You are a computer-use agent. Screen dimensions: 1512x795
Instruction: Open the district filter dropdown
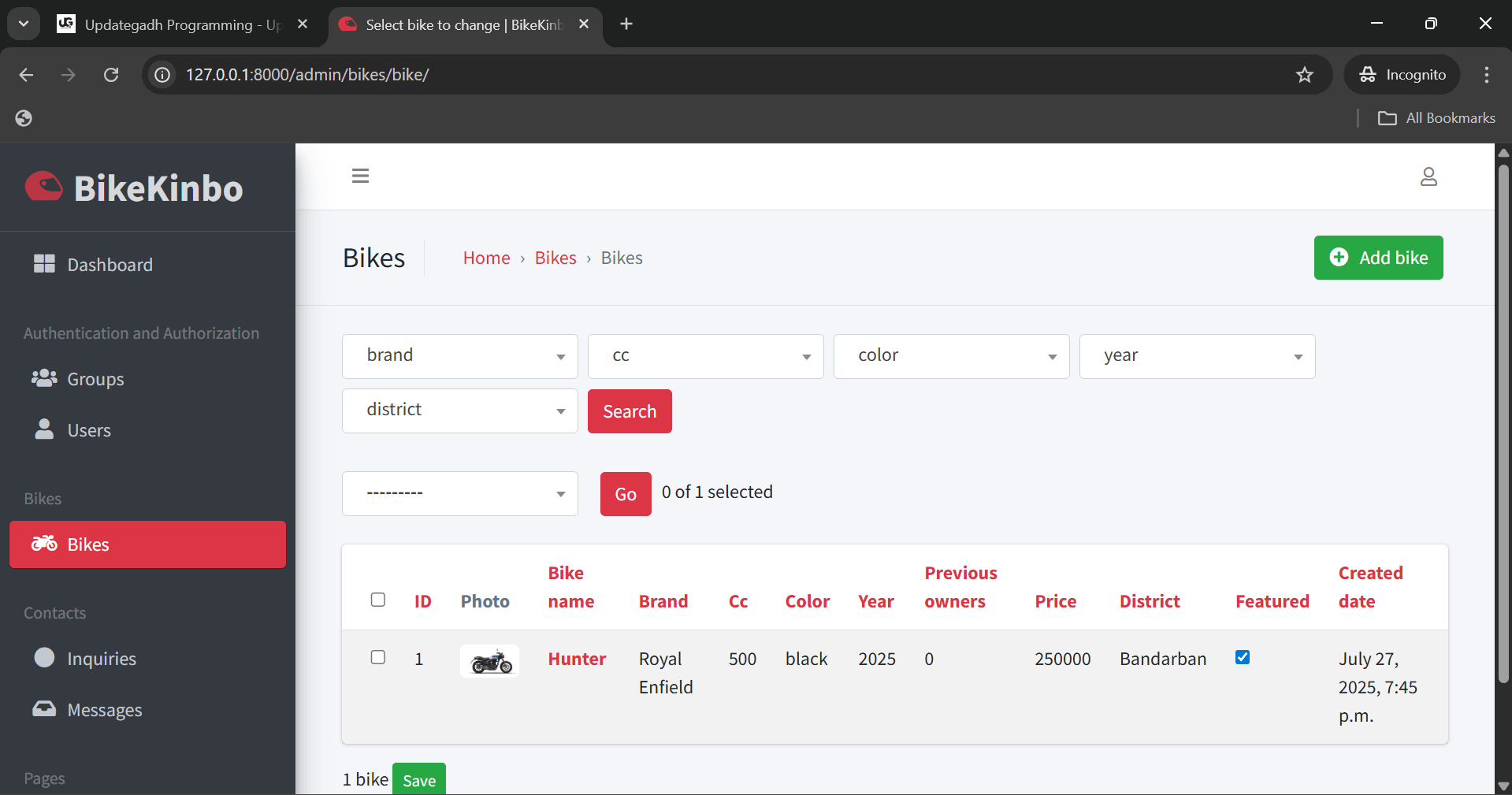(459, 411)
